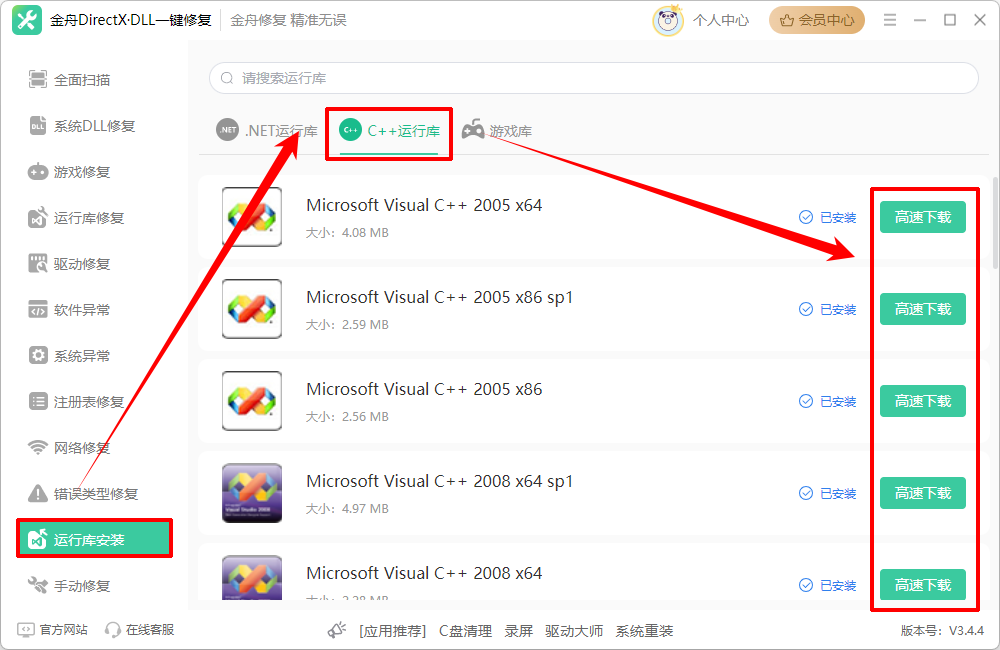Go to 注册表修复 page
1000x650 pixels.
[76, 401]
